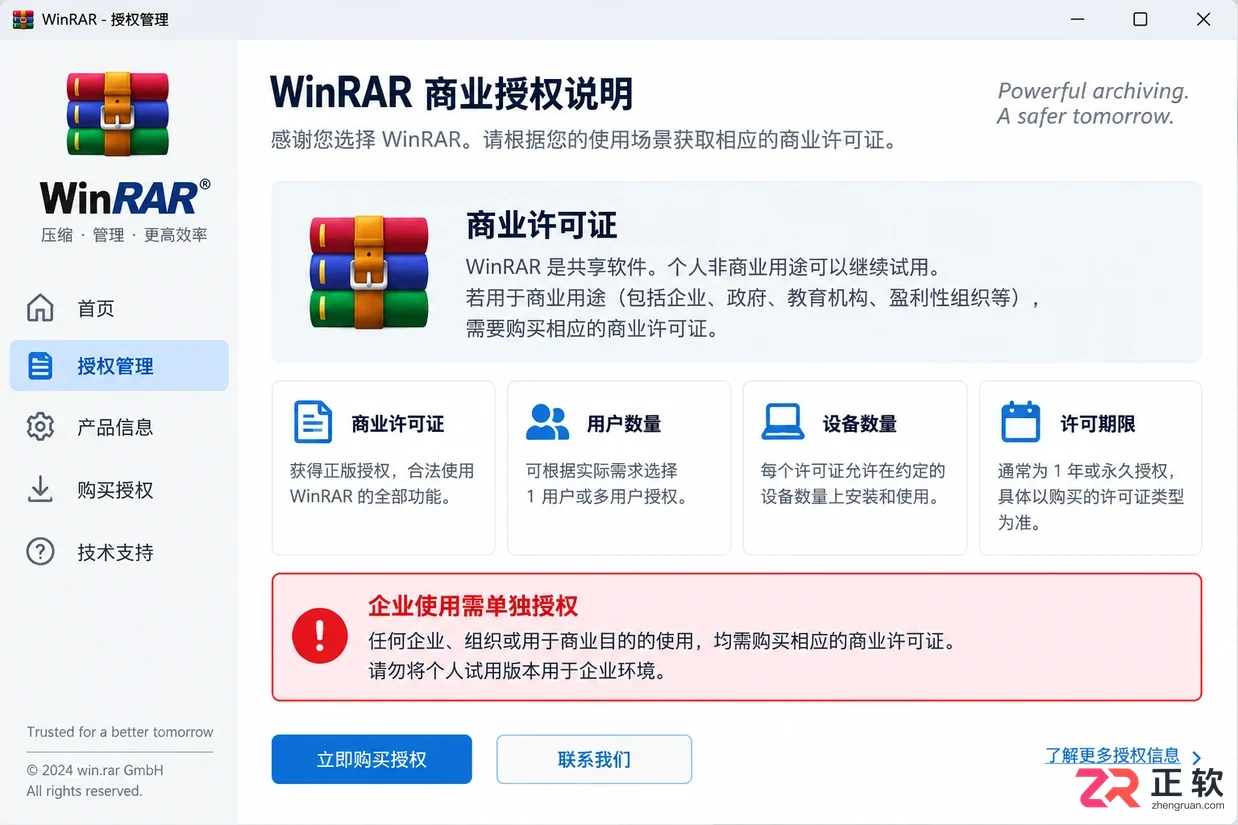Screen dimensions: 1238x825
Task: Click the 企业使用需单独授权 warning heading
Action: [x=473, y=606]
